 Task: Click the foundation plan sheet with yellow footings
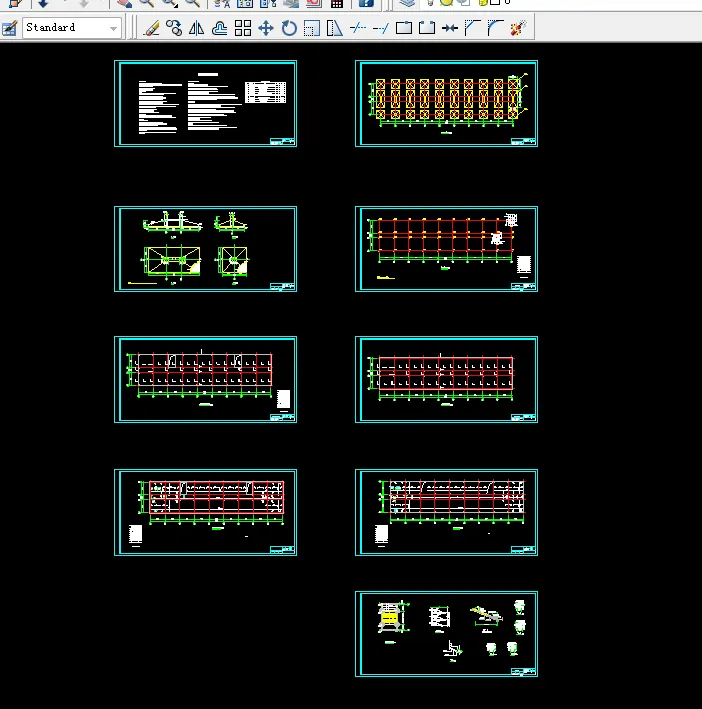(x=447, y=104)
